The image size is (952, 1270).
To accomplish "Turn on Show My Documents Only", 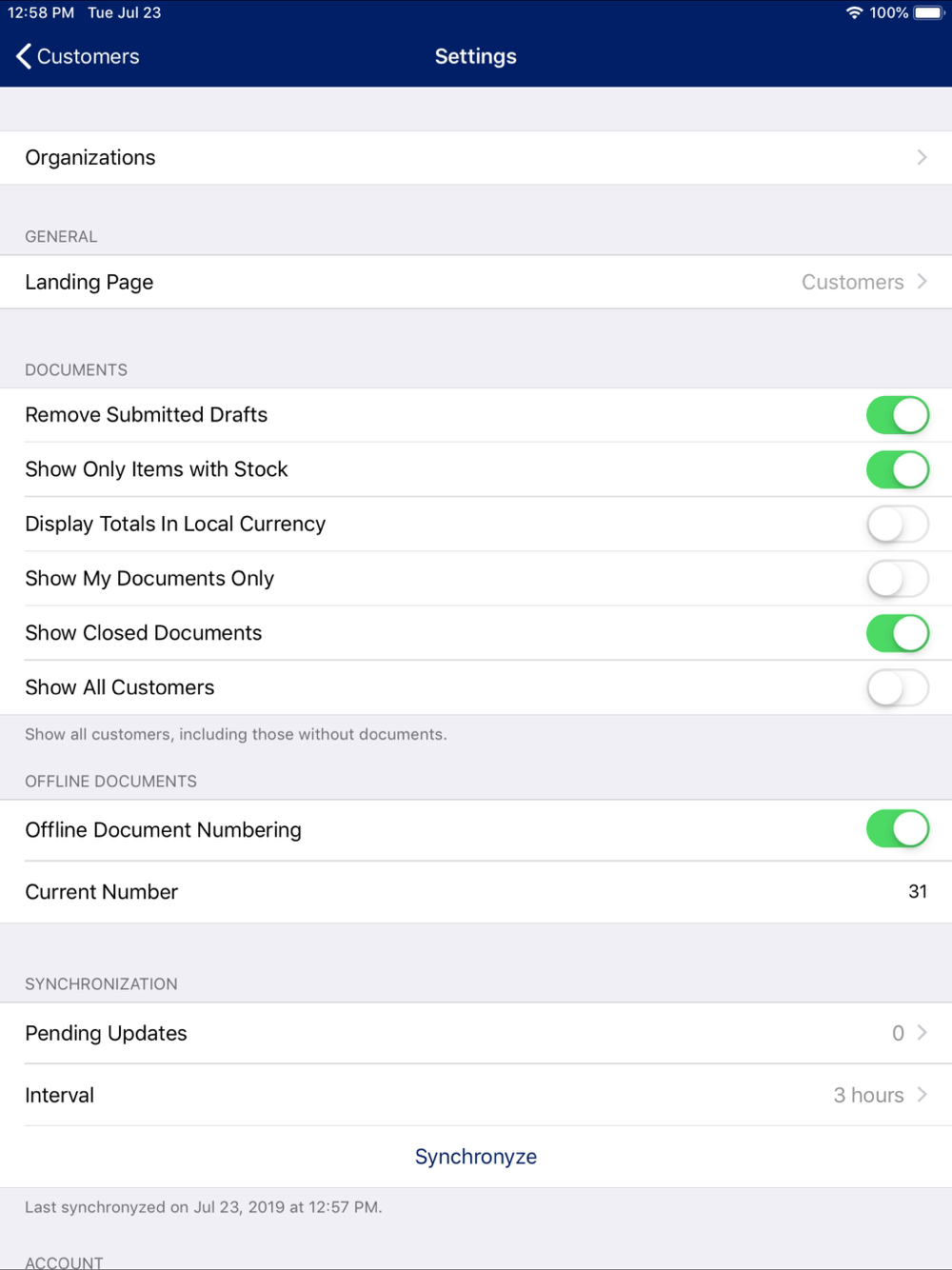I will (898, 578).
